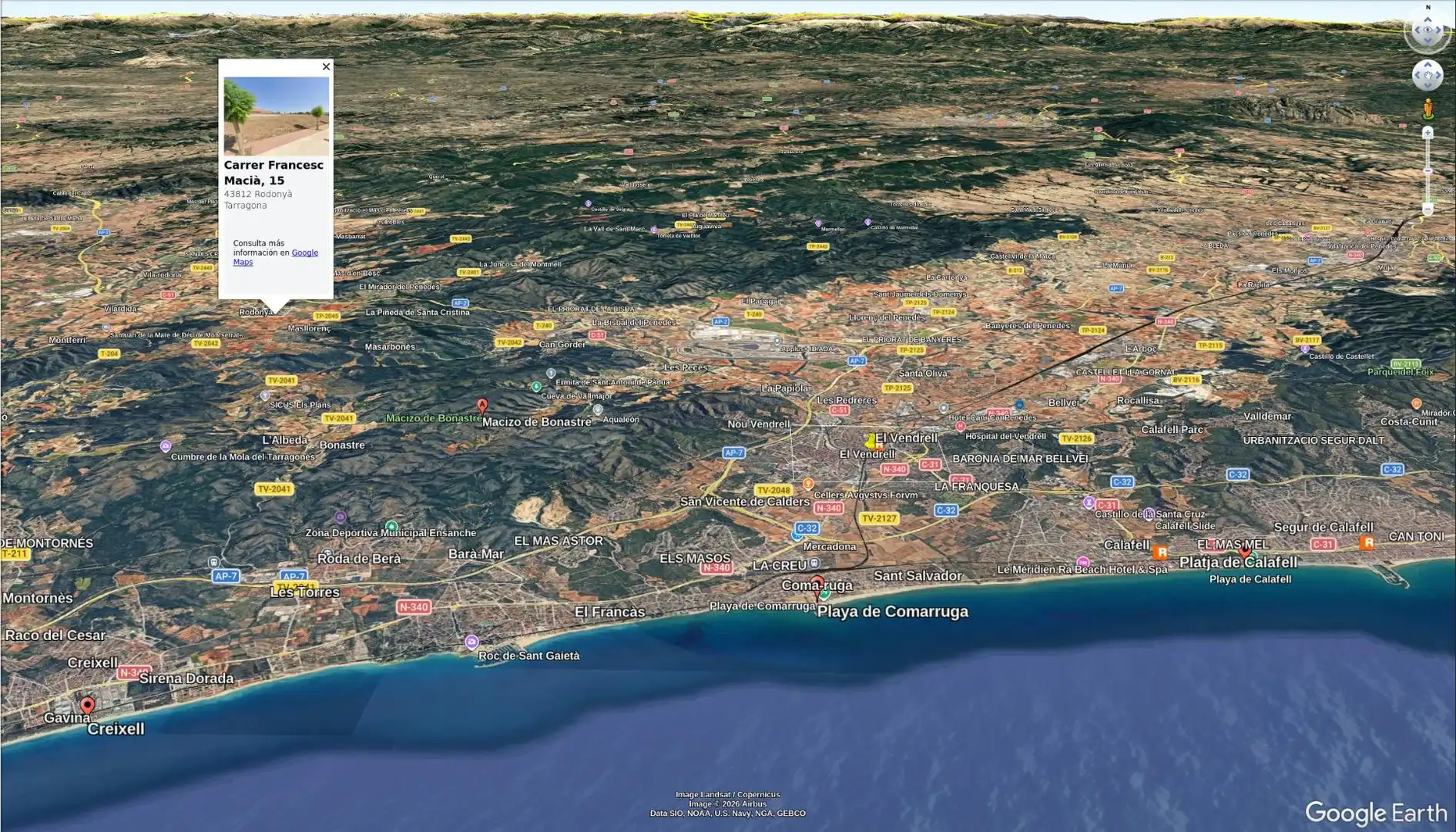Click the zoom out minus button
This screenshot has height=832, width=1456.
click(1427, 209)
